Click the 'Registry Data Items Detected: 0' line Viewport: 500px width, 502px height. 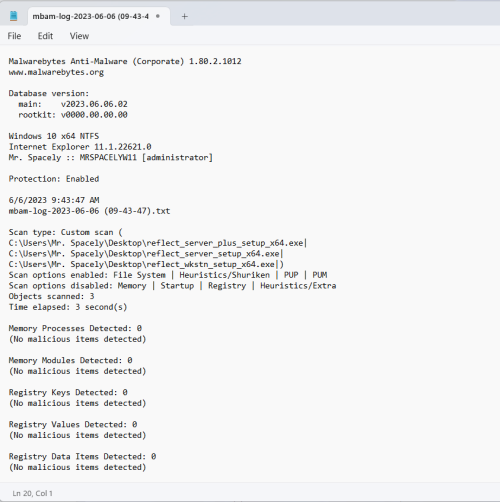tap(82, 456)
